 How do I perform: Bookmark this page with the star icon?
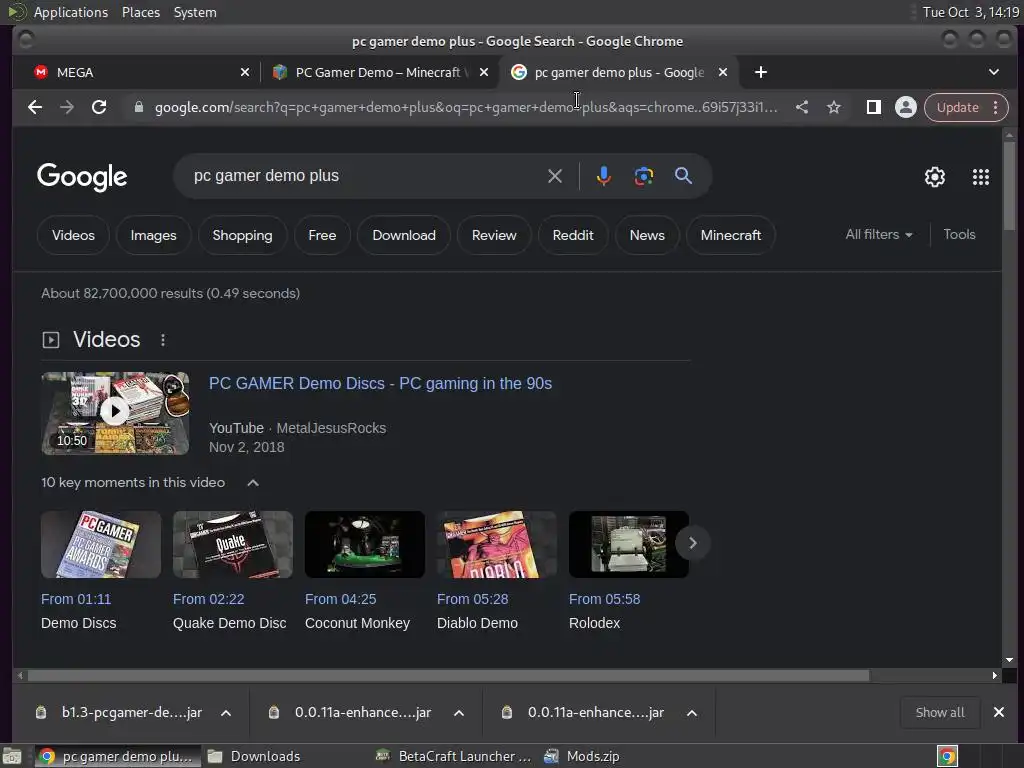tap(834, 107)
